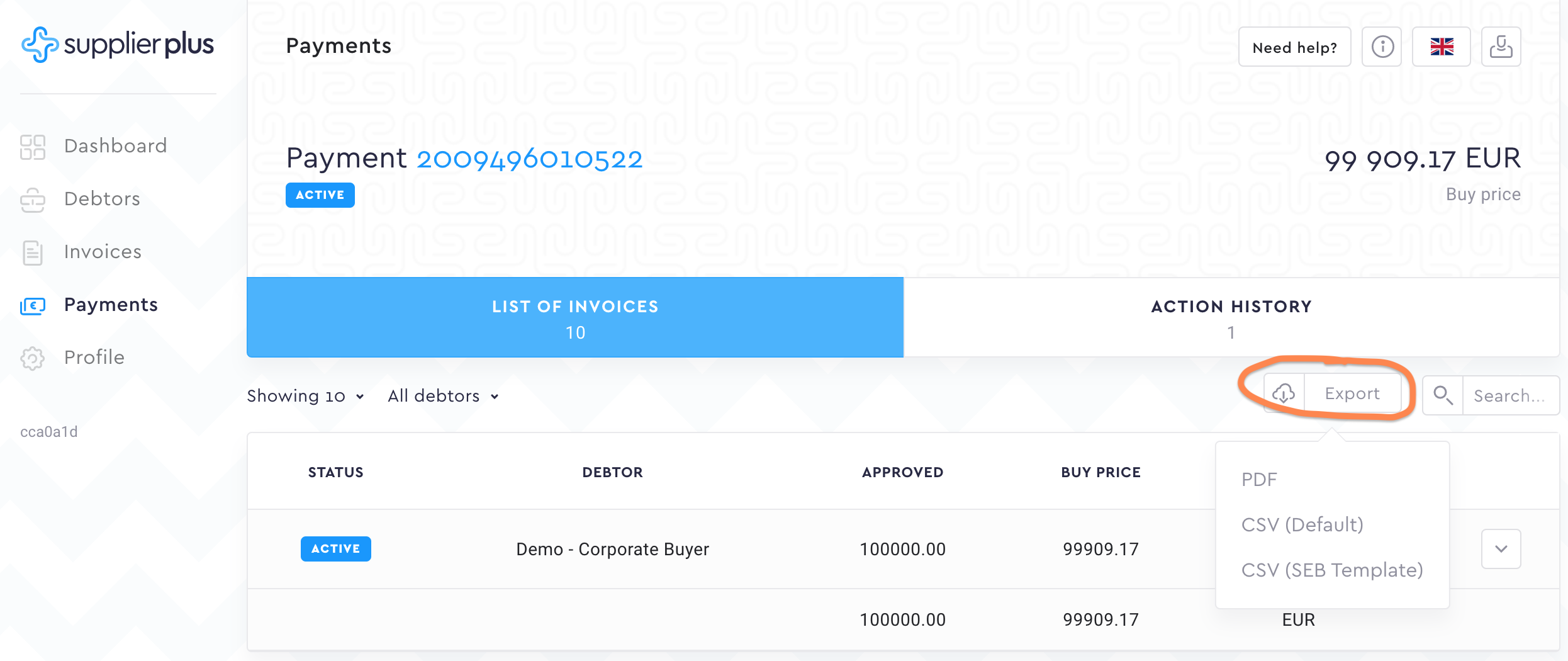Viewport: 1568px width, 661px height.
Task: Click the Search input field
Action: [x=1509, y=396]
